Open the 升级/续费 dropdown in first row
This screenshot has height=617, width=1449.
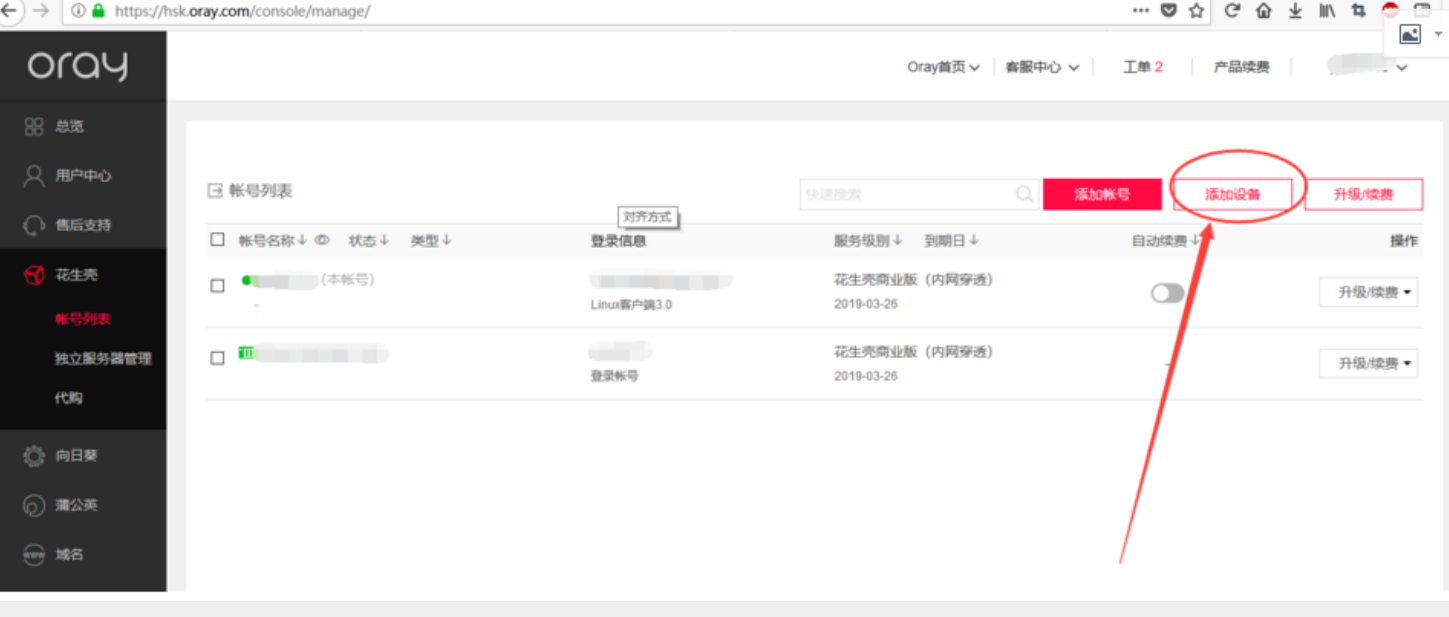(1368, 292)
